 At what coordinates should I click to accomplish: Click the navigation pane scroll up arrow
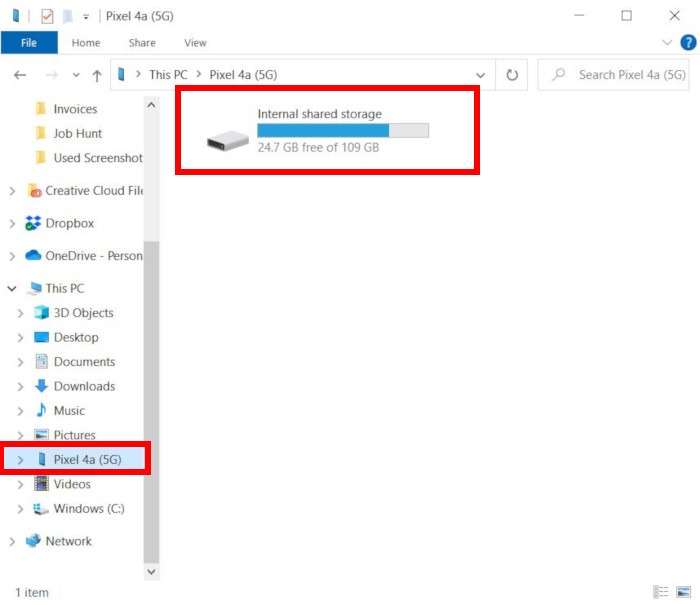pyautogui.click(x=151, y=105)
